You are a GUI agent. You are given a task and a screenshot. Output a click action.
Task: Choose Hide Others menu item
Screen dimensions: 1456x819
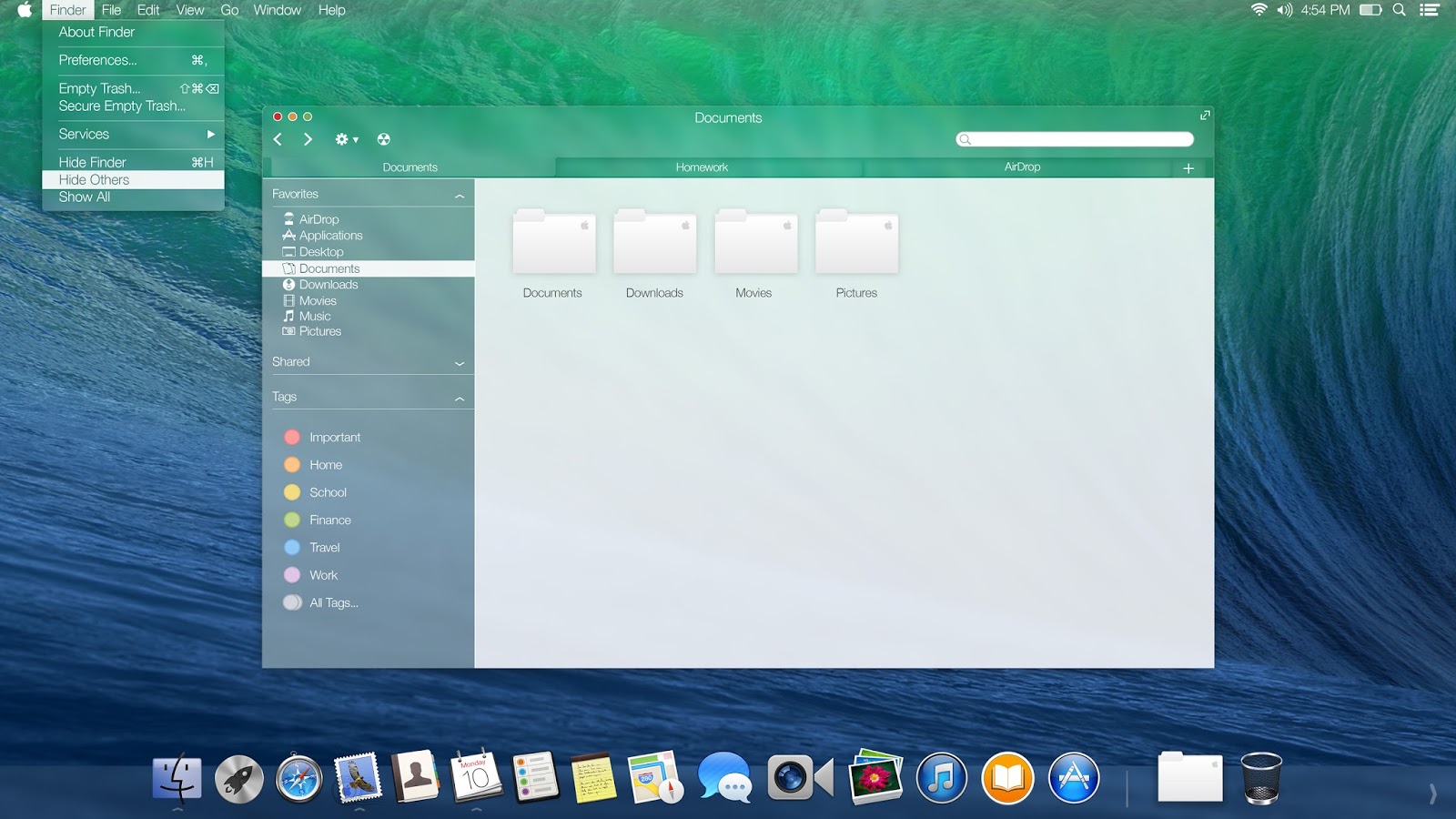pos(133,179)
